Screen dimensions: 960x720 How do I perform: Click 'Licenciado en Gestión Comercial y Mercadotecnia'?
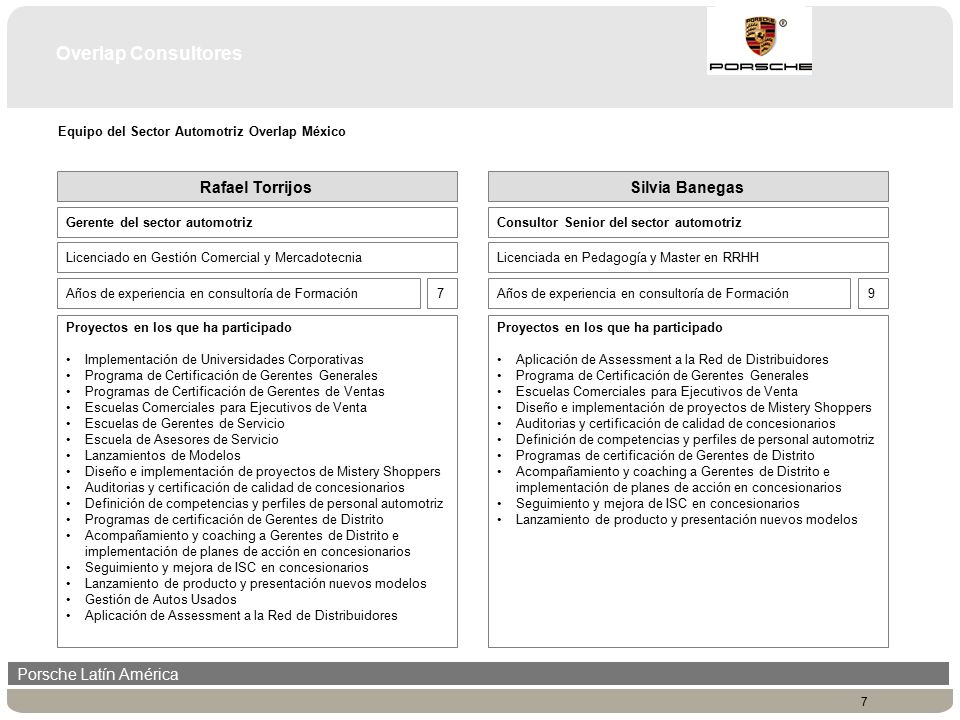pos(257,257)
